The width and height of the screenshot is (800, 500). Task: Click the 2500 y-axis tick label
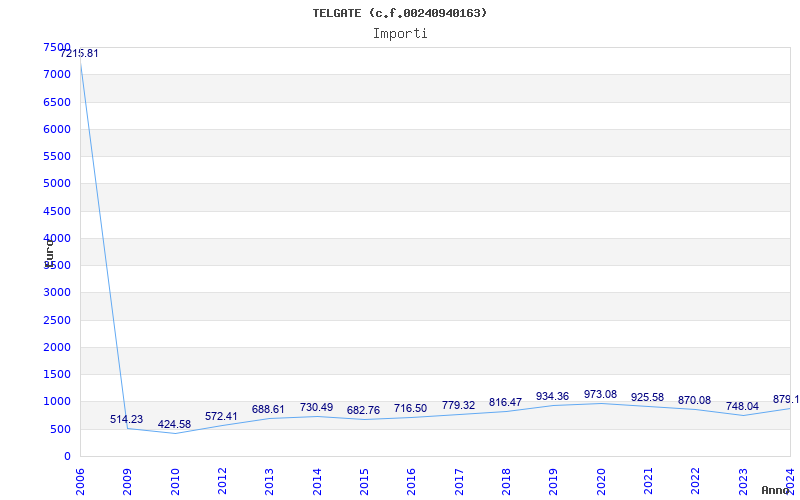57,320
